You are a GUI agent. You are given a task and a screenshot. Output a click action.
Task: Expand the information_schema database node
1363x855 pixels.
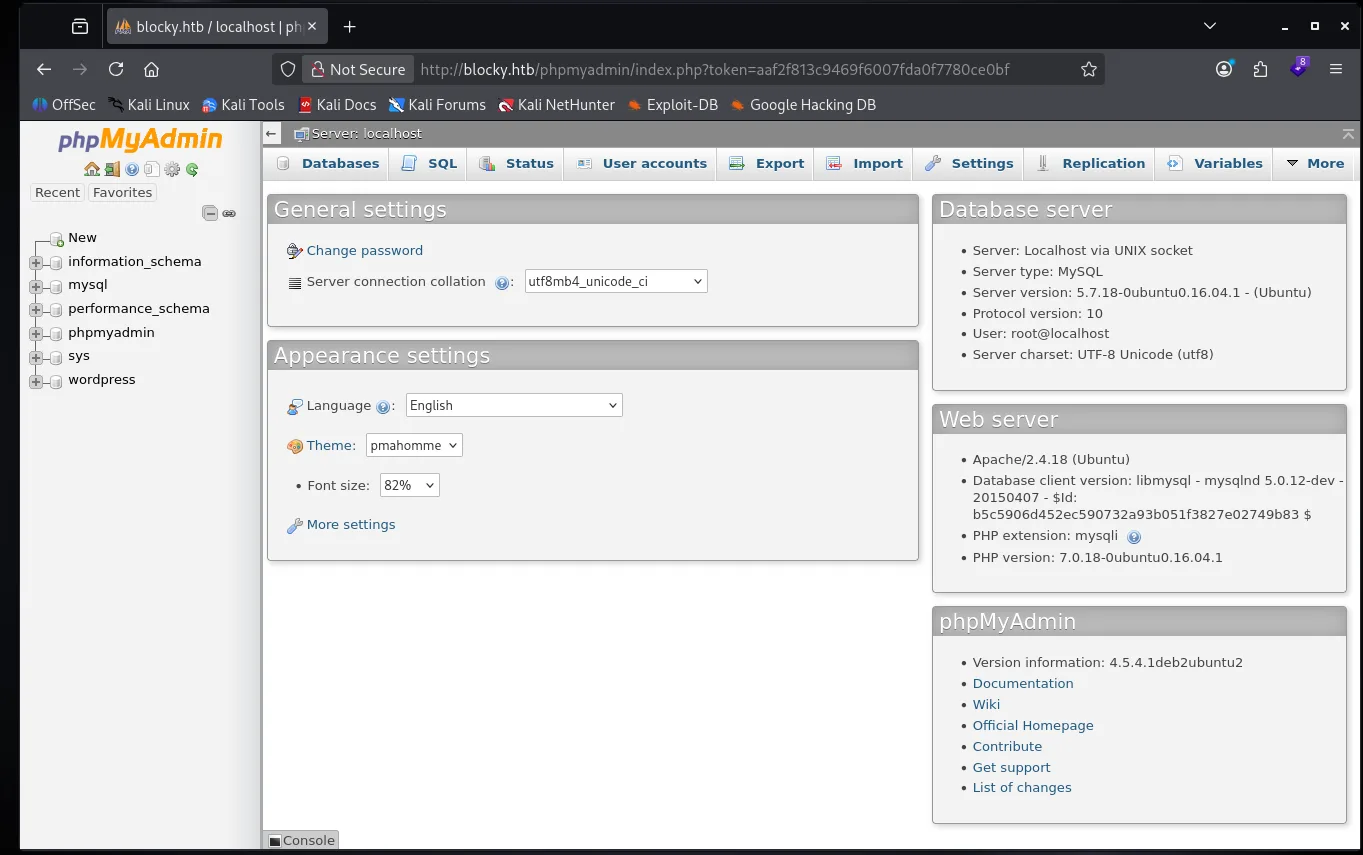[37, 263]
